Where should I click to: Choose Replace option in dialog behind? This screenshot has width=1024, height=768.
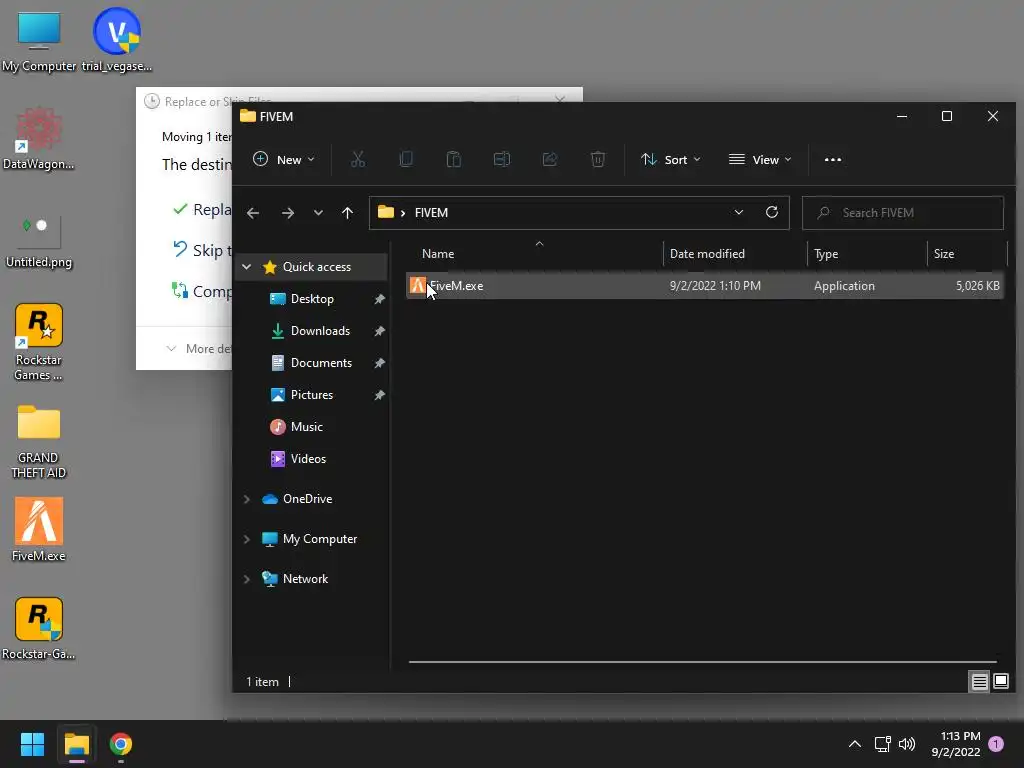pos(202,209)
